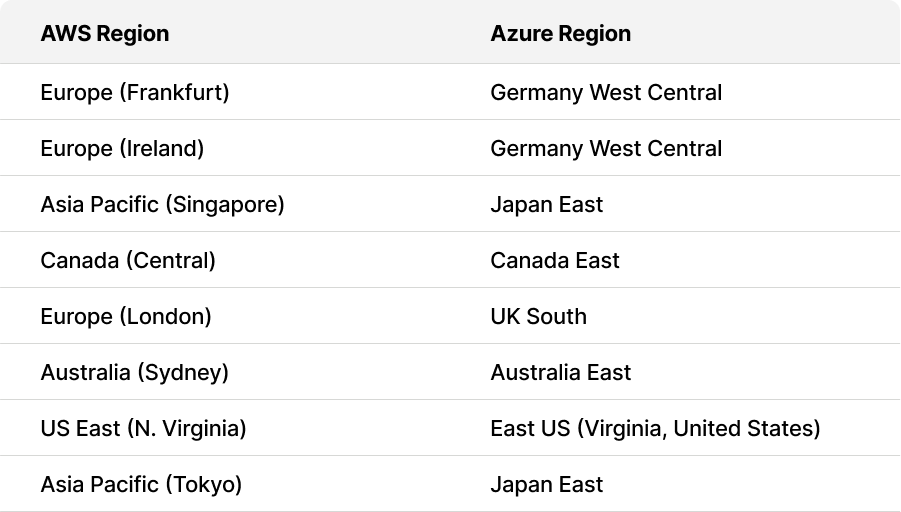The width and height of the screenshot is (901, 512).
Task: Select the UK South cell
Action: coord(538,316)
